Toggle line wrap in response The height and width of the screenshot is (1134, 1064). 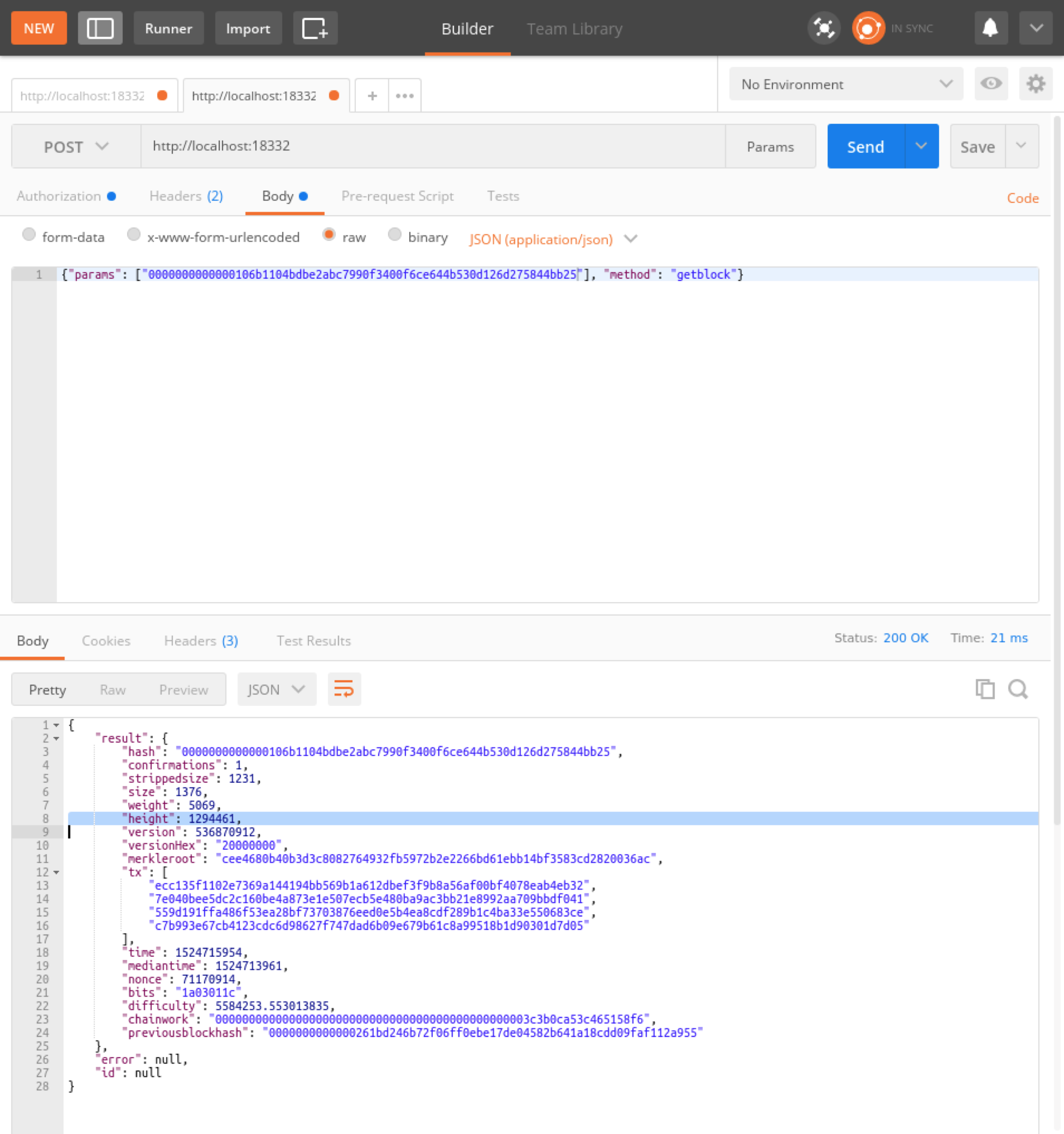click(x=344, y=689)
